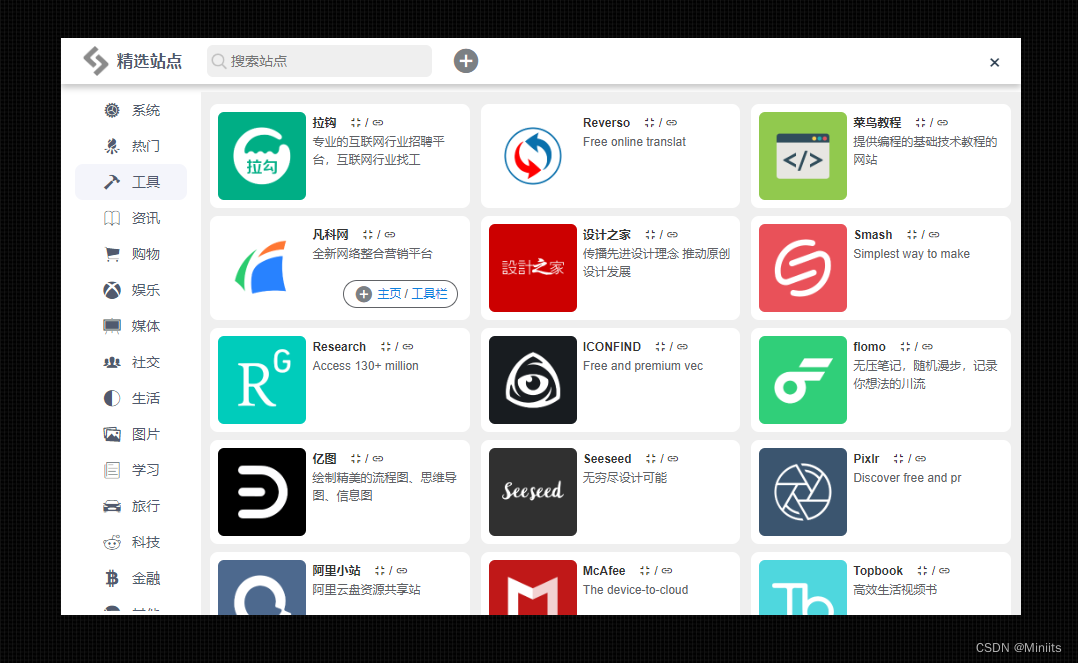Image resolution: width=1078 pixels, height=663 pixels.
Task: Click the link icon beside 阿里小站
Action: [x=402, y=571]
